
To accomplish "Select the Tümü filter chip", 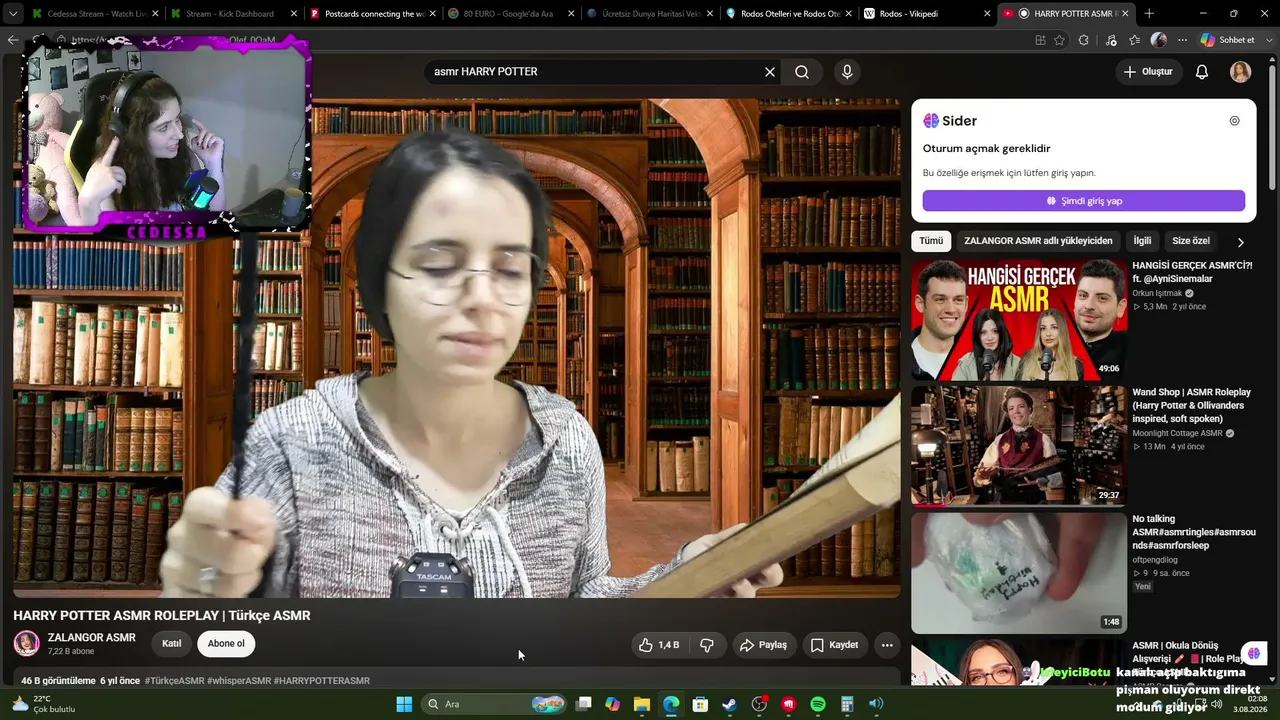I will tap(931, 241).
